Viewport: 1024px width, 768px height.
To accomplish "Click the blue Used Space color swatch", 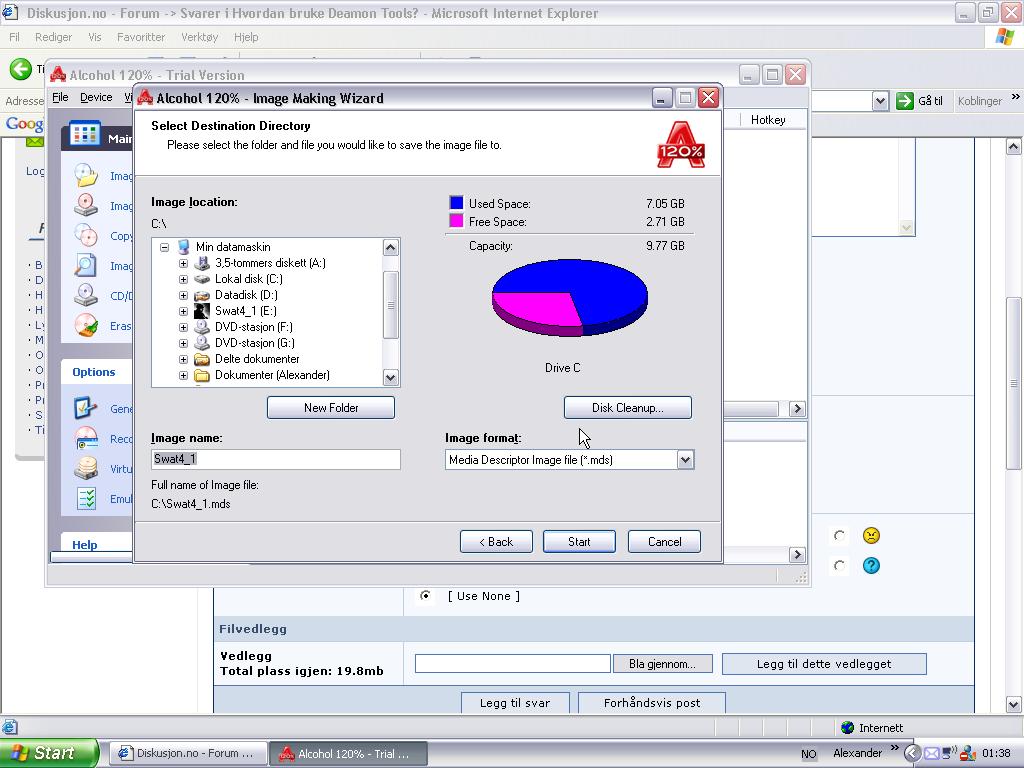I will (x=456, y=202).
